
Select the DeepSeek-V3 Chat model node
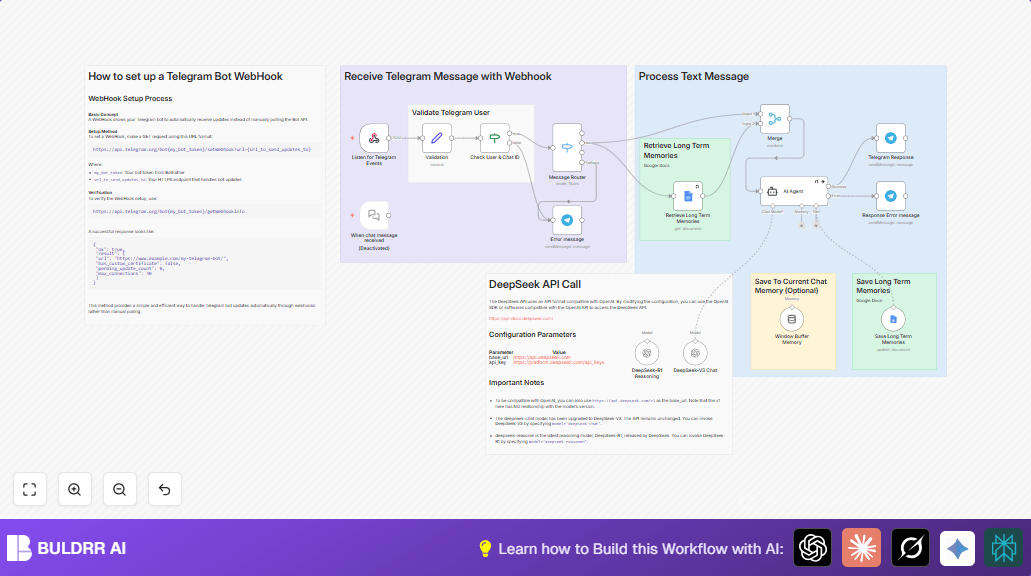click(695, 353)
